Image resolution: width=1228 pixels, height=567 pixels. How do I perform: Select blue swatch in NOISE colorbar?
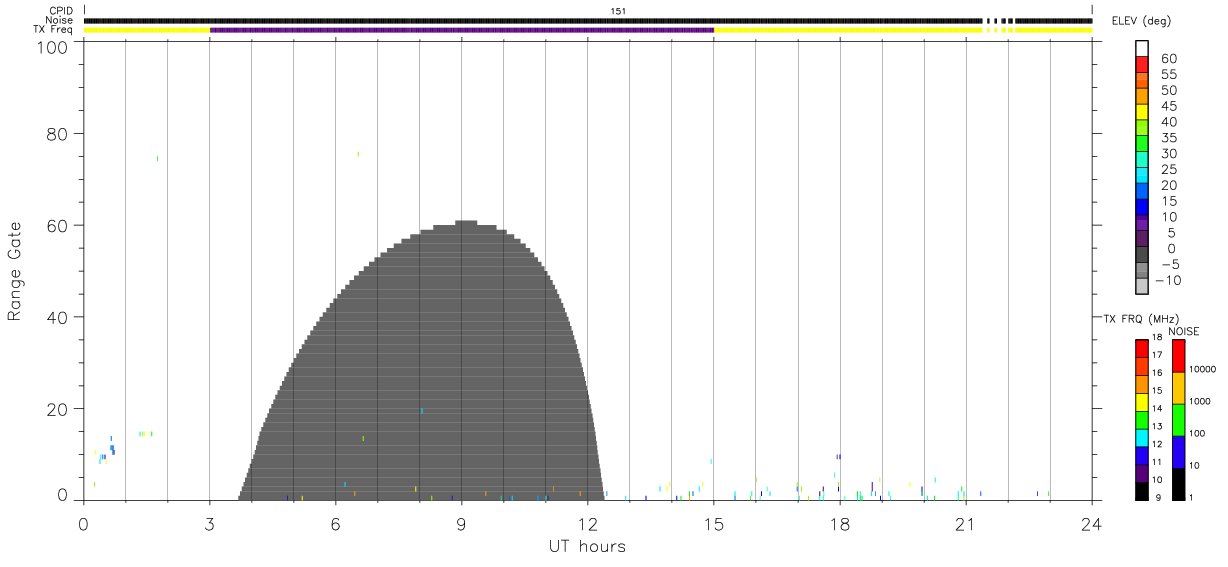1179,452
